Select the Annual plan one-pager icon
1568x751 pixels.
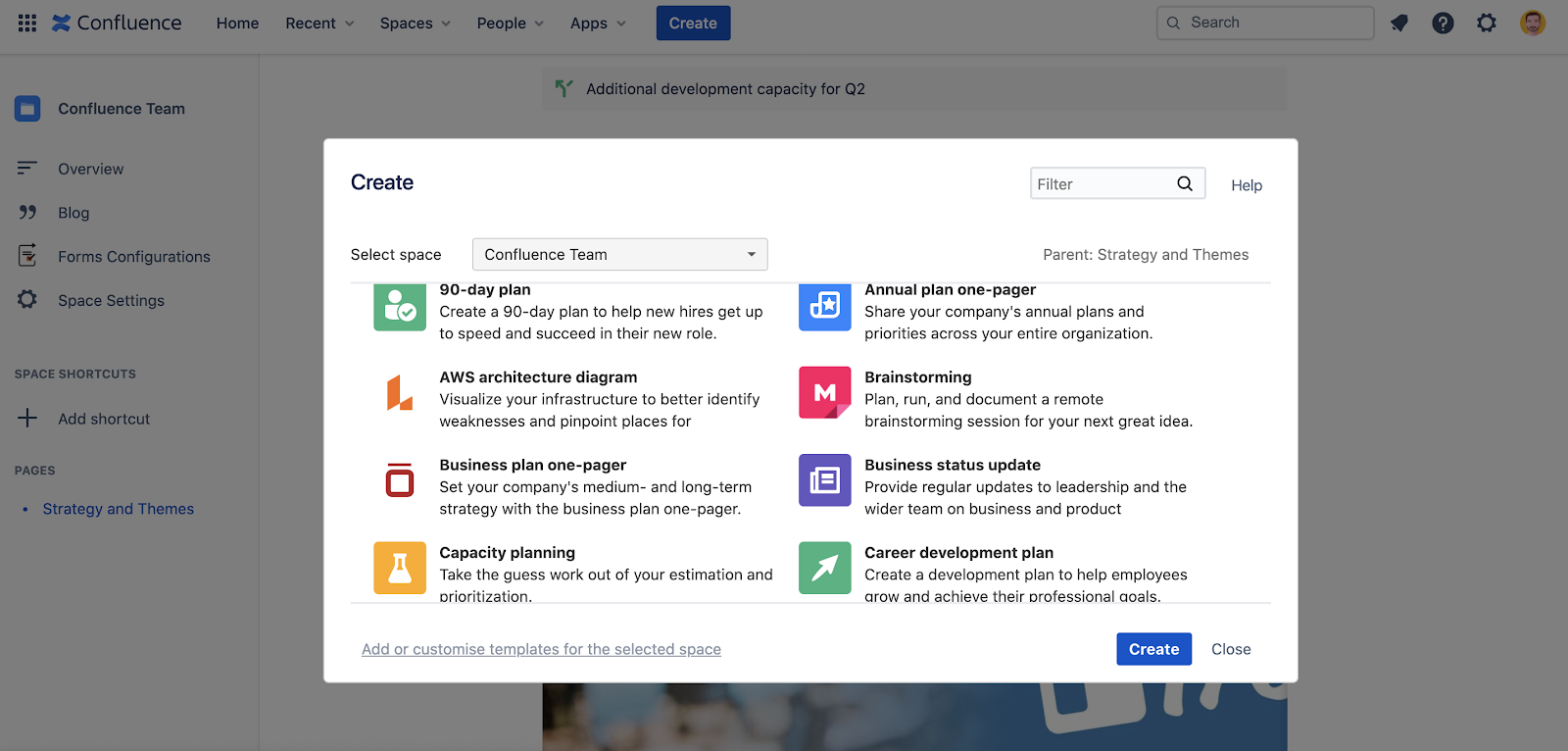pyautogui.click(x=825, y=308)
